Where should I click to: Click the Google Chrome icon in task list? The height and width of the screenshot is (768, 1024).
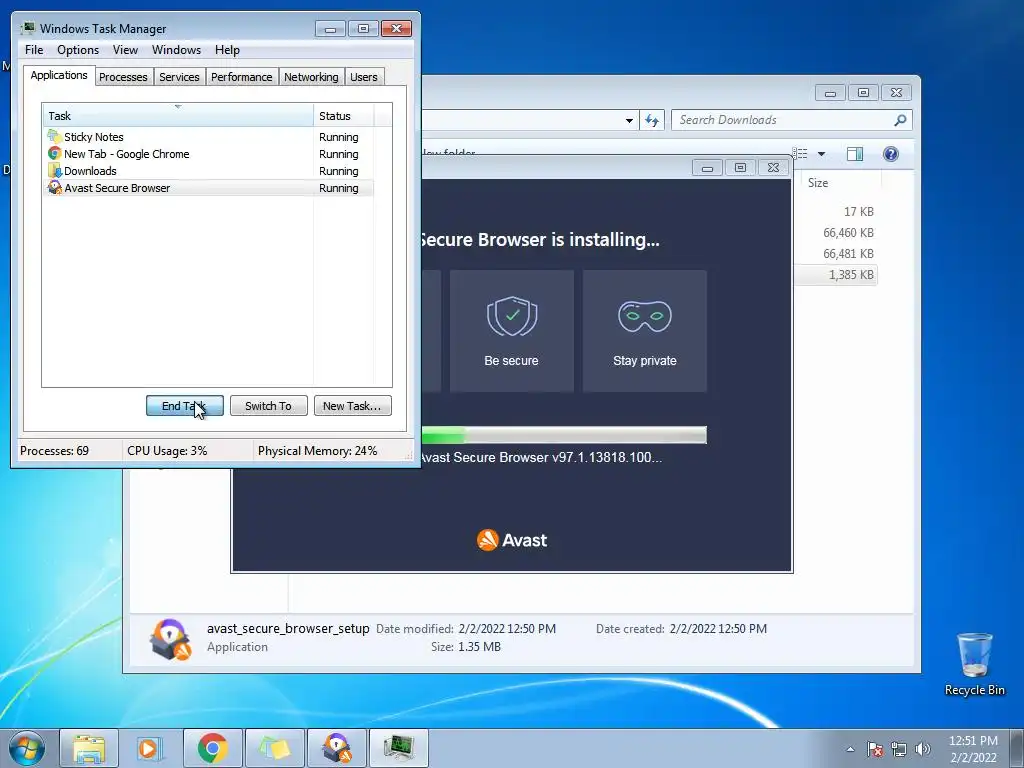[x=54, y=153]
